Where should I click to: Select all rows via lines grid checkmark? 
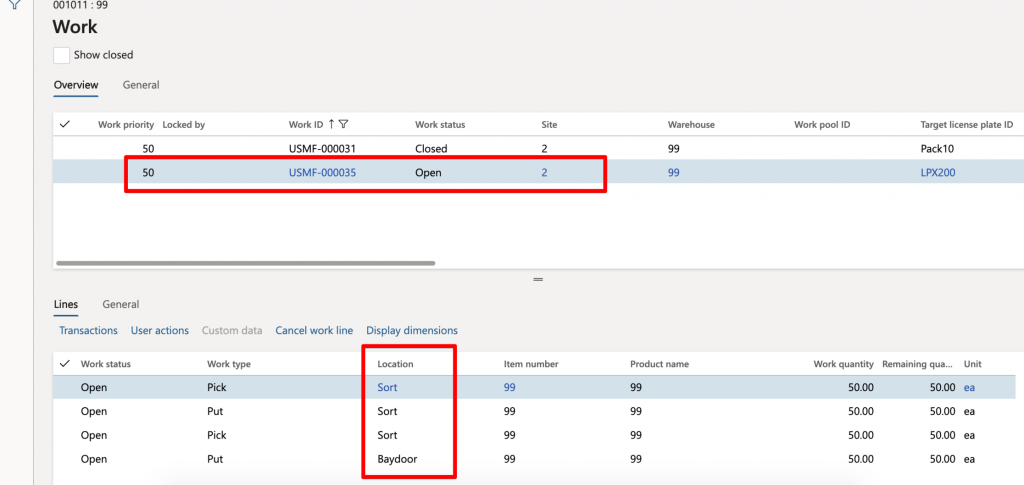pos(65,364)
